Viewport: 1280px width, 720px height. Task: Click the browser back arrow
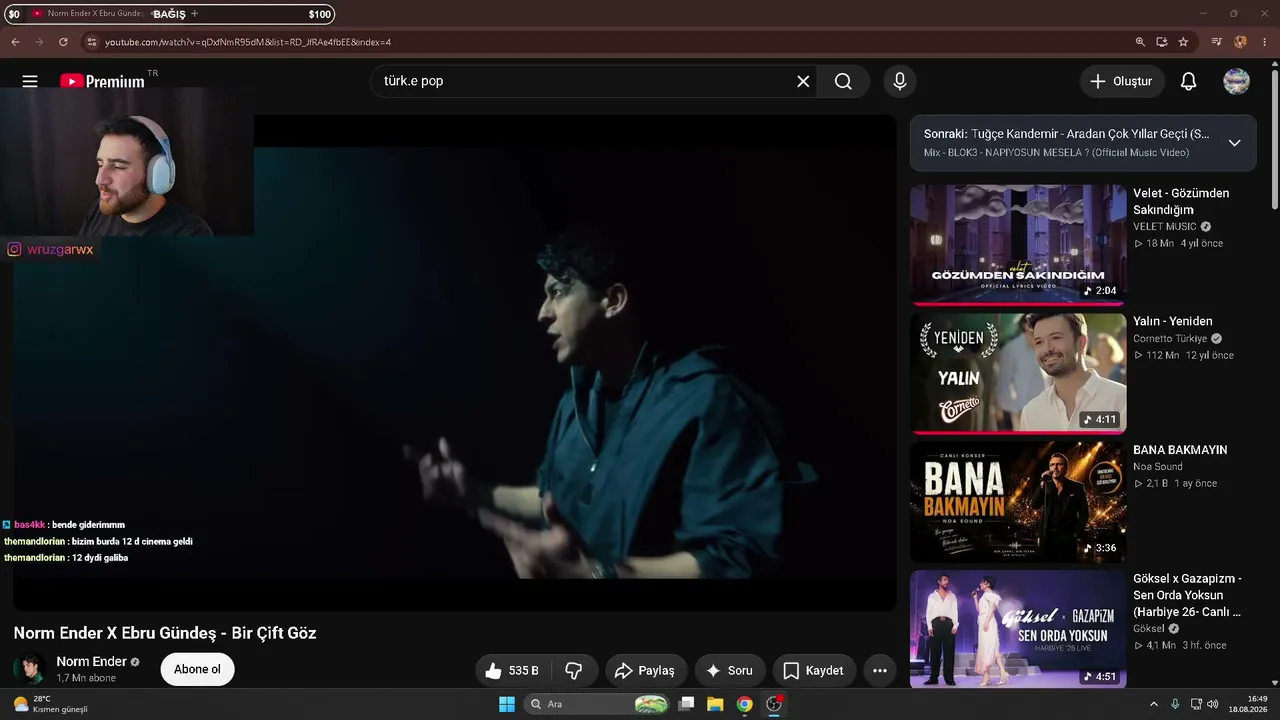click(x=15, y=42)
